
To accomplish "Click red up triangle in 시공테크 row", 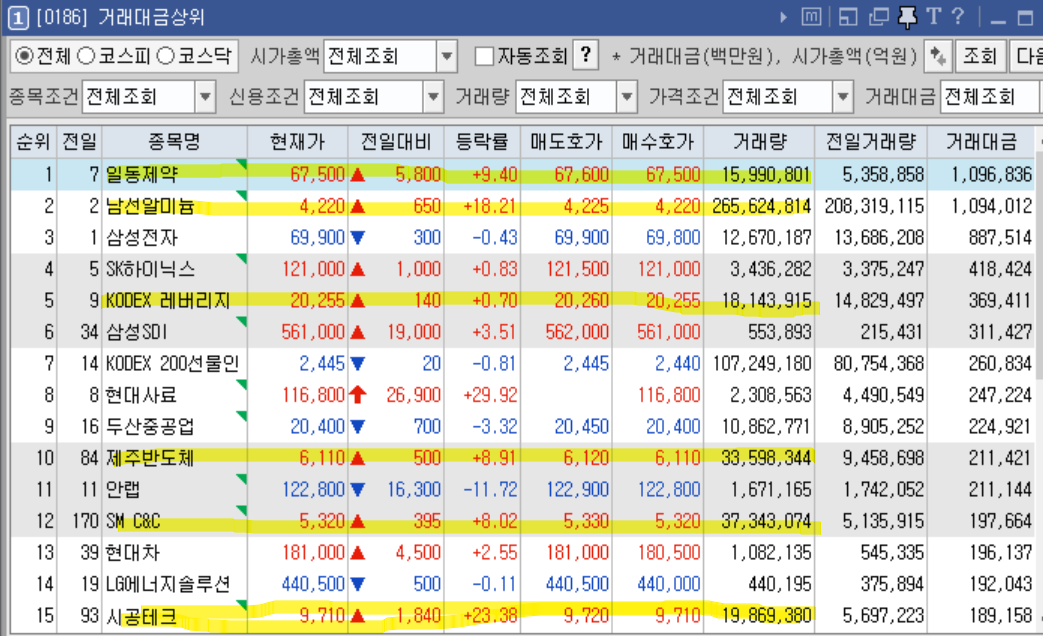I will click(x=357, y=615).
